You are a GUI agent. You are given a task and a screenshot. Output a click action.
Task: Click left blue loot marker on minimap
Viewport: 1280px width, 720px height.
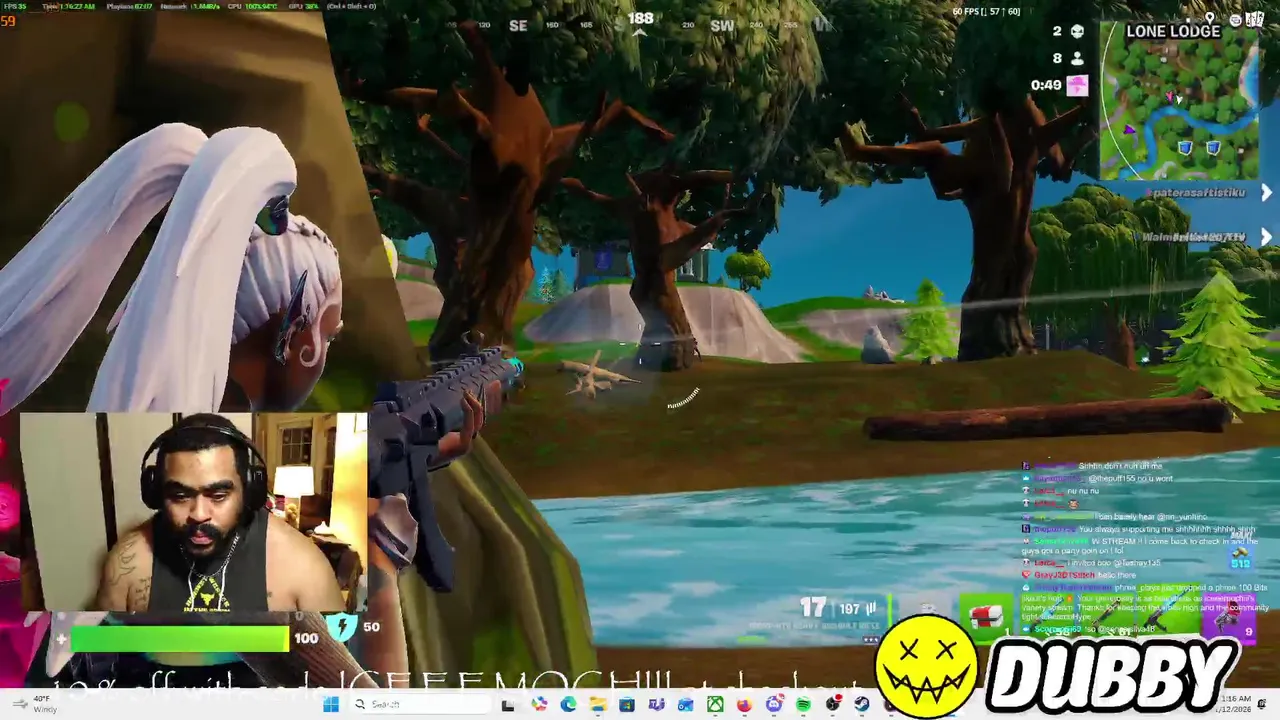(1185, 148)
